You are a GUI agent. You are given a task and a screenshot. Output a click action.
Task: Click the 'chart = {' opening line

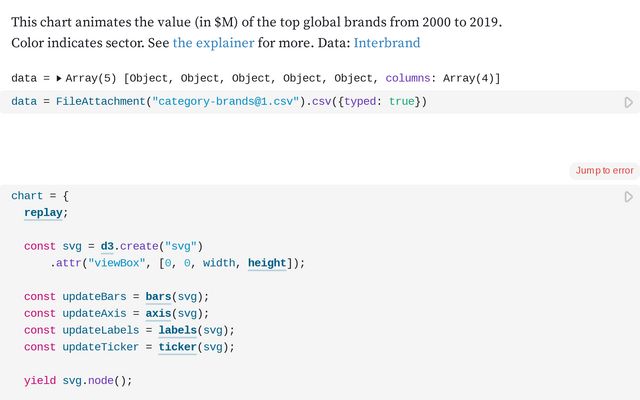(40, 195)
